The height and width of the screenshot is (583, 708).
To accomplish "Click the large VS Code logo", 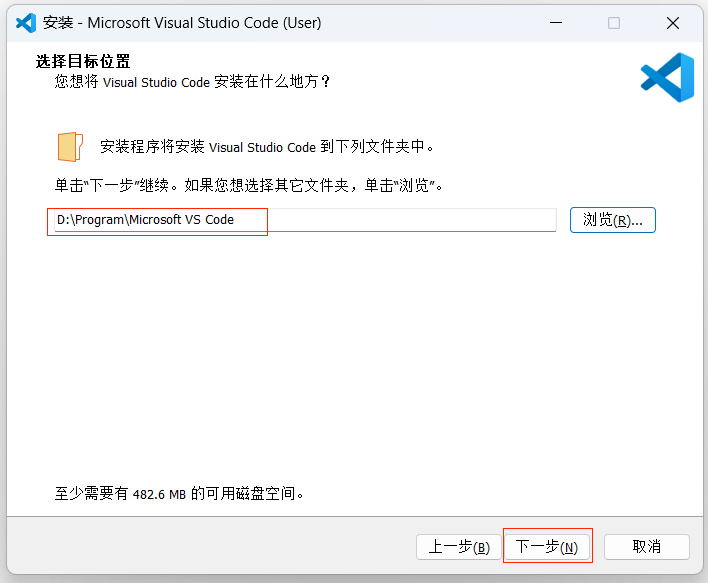I will (x=667, y=77).
